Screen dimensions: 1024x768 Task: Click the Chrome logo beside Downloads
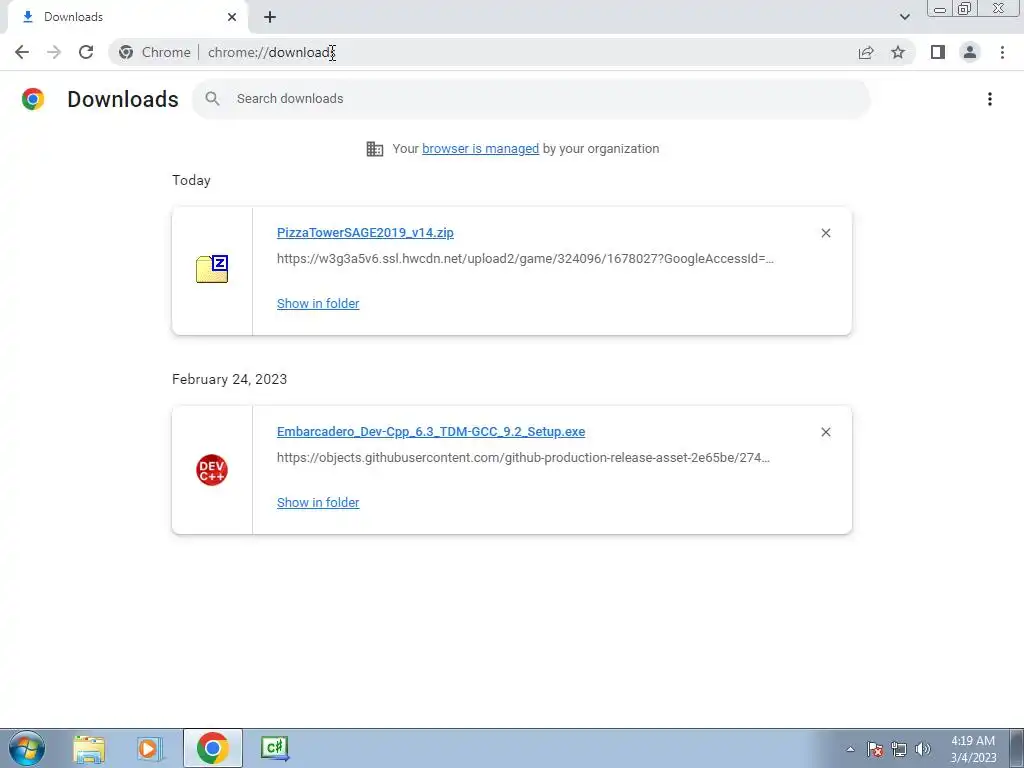coord(33,99)
